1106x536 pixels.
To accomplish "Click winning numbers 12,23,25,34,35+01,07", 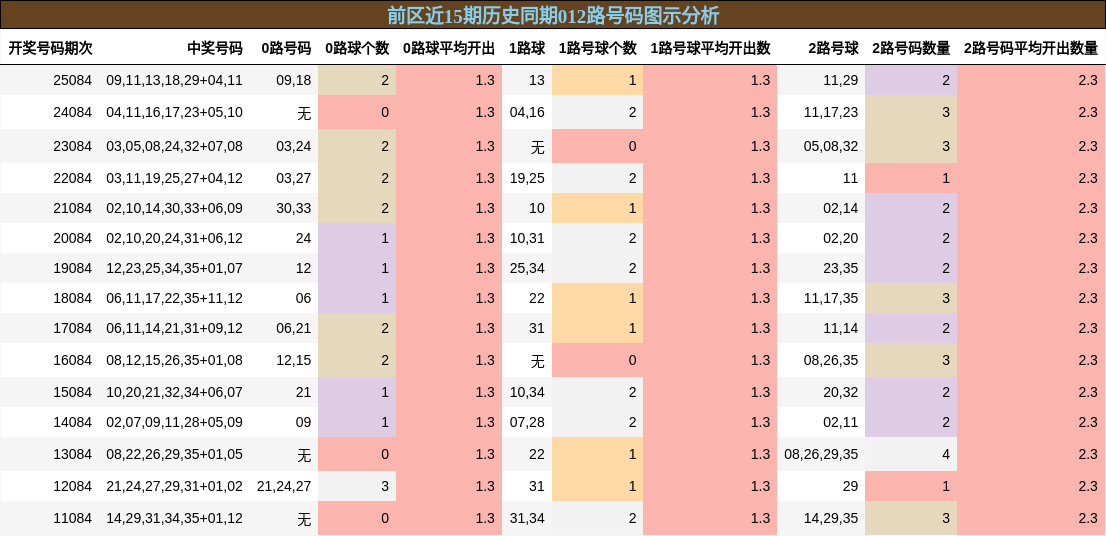I will (174, 268).
